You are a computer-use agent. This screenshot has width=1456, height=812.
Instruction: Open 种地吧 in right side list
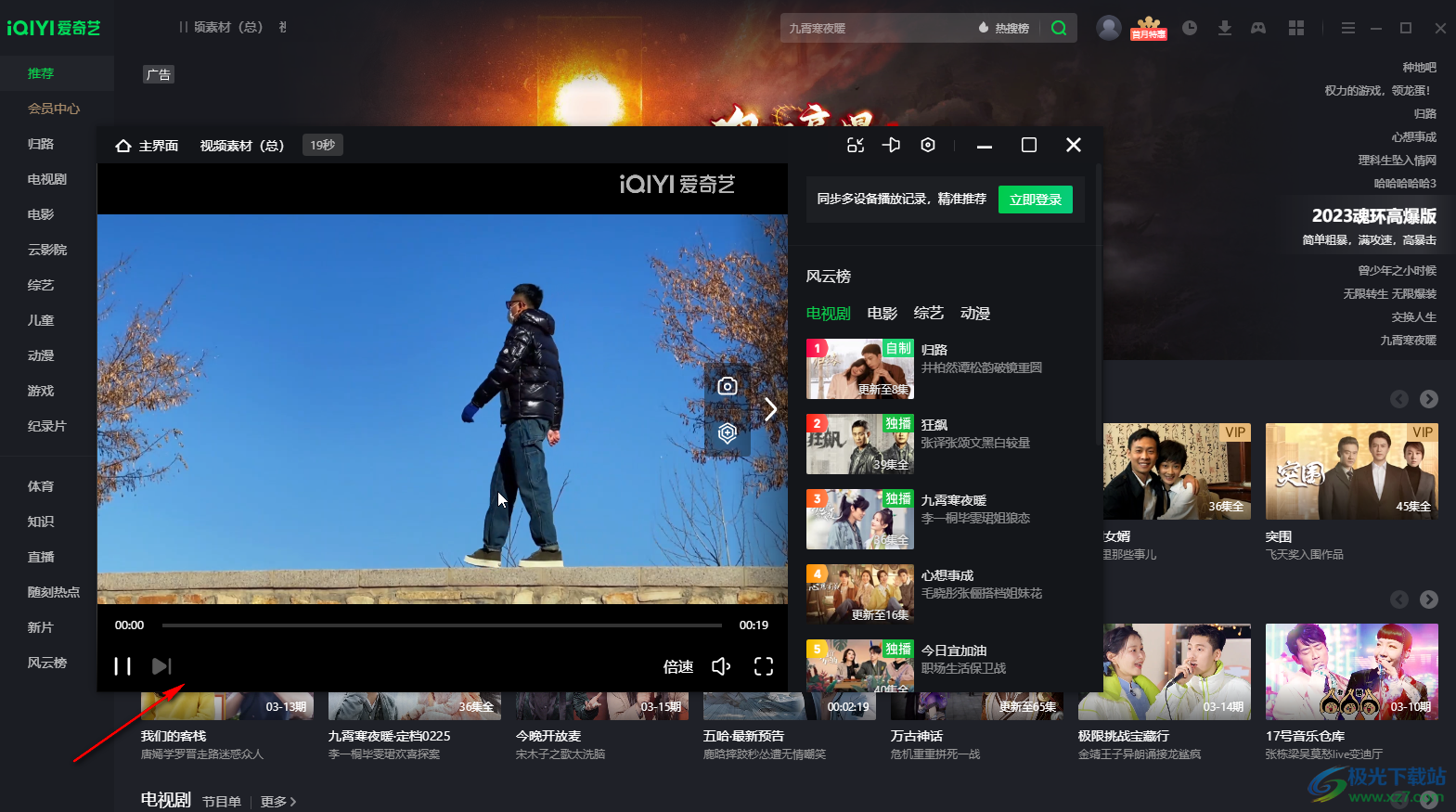tap(1419, 68)
